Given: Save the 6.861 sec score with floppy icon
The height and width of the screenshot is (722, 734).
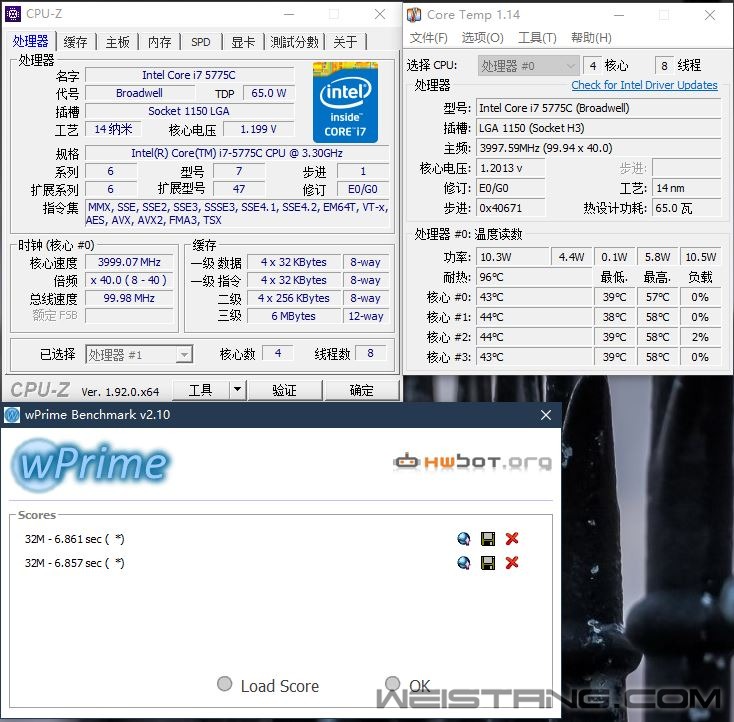Looking at the screenshot, I should (x=488, y=539).
